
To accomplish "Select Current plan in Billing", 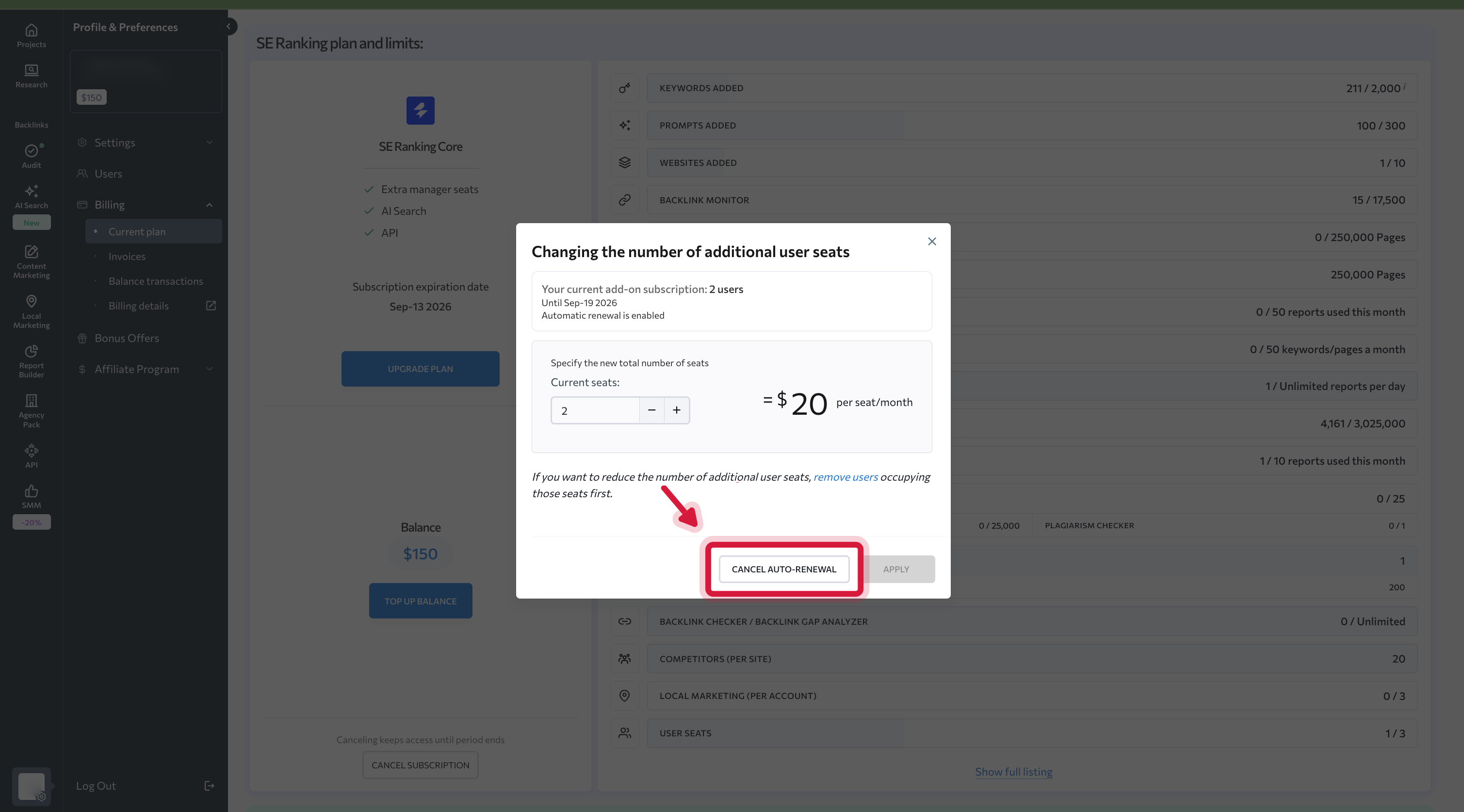I will click(x=153, y=231).
